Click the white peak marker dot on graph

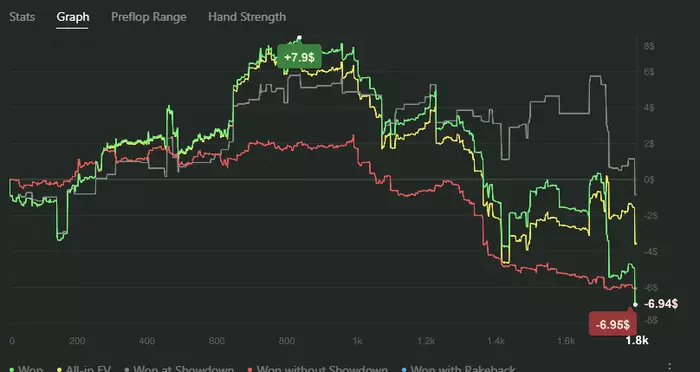[x=300, y=38]
